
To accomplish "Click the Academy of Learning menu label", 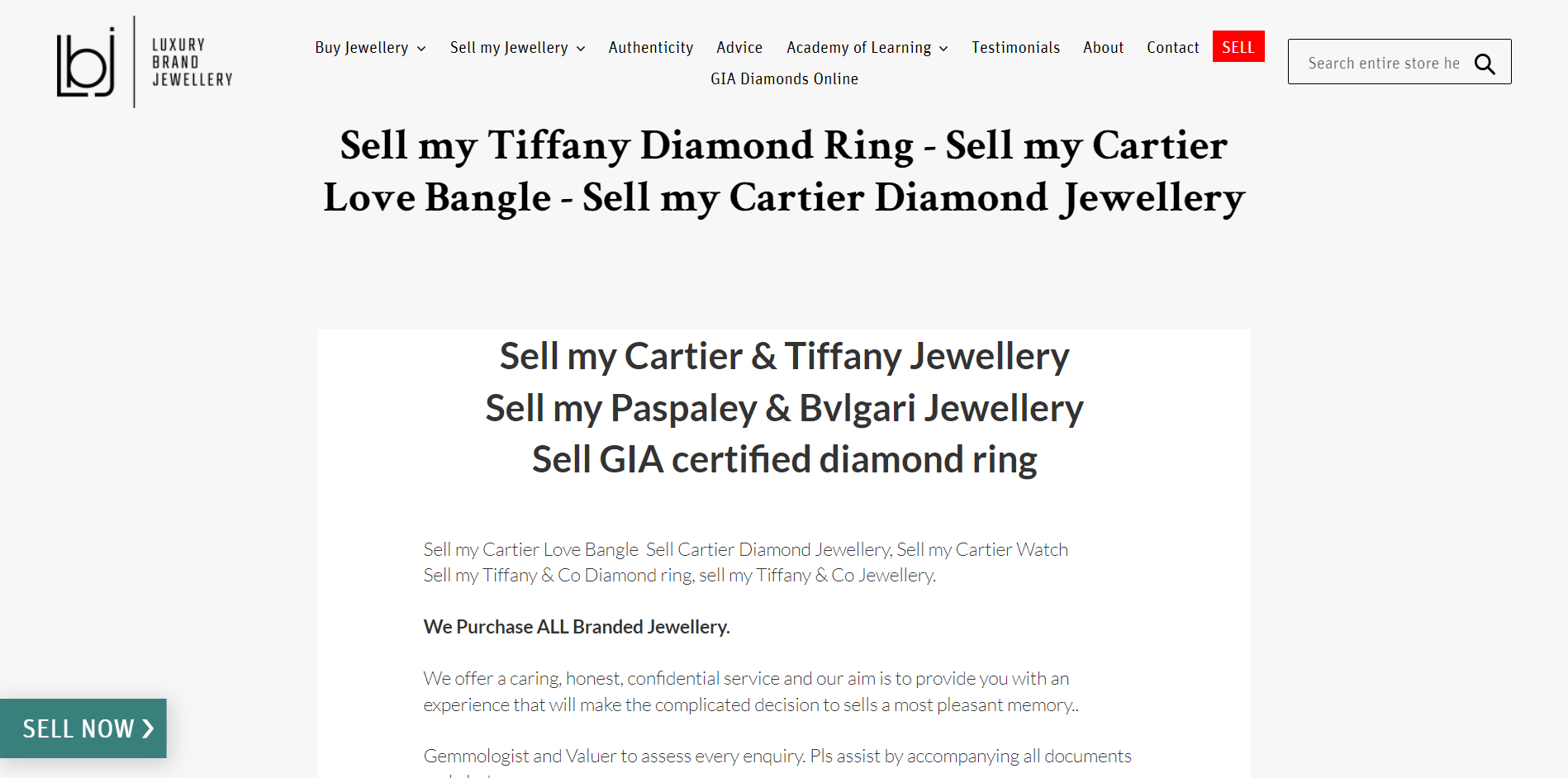I will [x=858, y=48].
